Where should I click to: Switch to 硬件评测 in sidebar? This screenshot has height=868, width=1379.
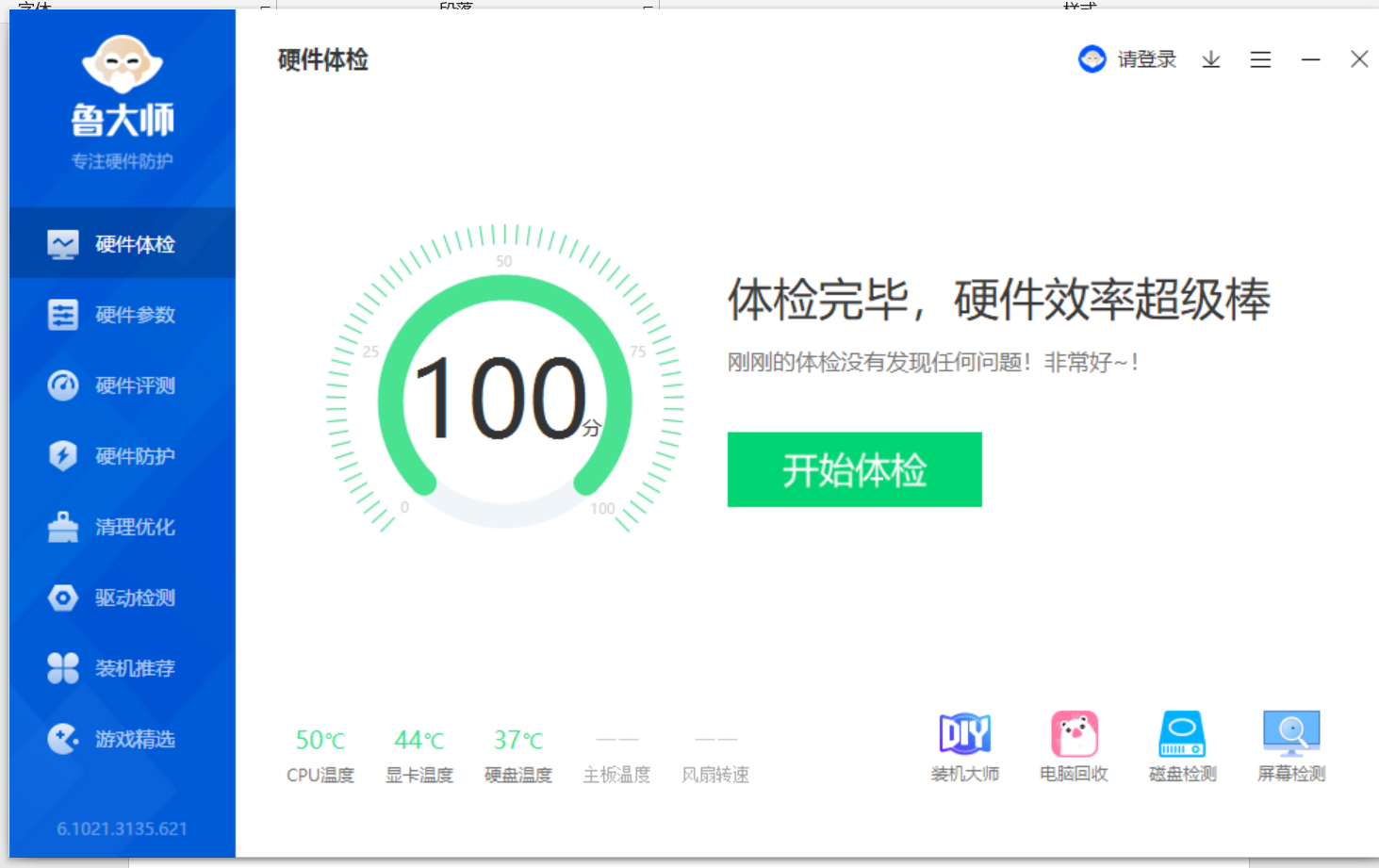pyautogui.click(x=123, y=385)
